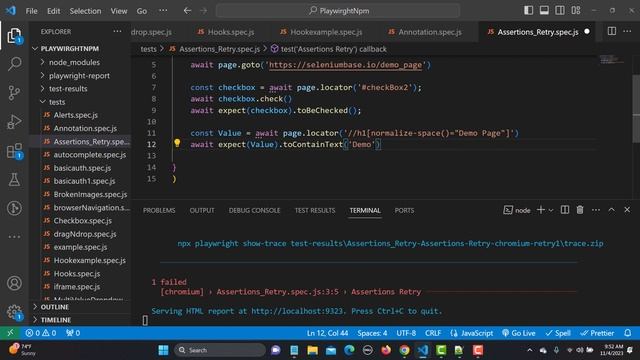The width and height of the screenshot is (640, 360).
Task: Click the editor vertical scrollbar
Action: click(x=636, y=108)
